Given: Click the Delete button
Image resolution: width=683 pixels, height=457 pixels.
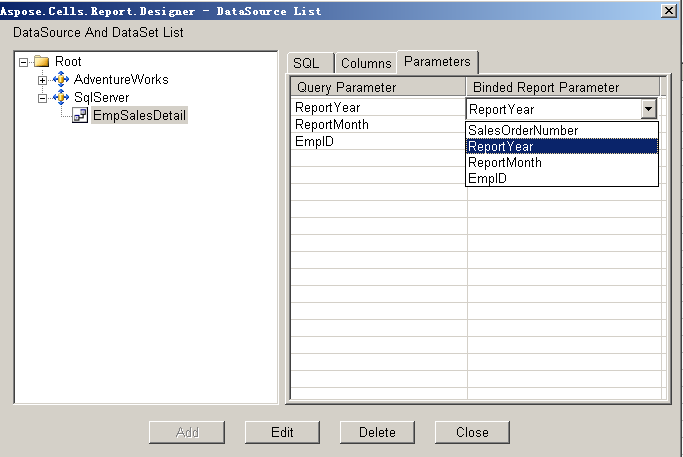Looking at the screenshot, I should click(x=377, y=432).
